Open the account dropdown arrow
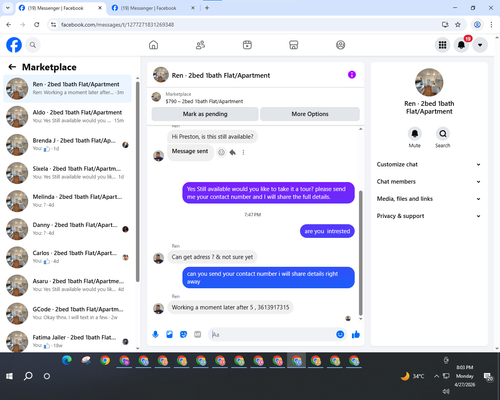 tap(480, 45)
